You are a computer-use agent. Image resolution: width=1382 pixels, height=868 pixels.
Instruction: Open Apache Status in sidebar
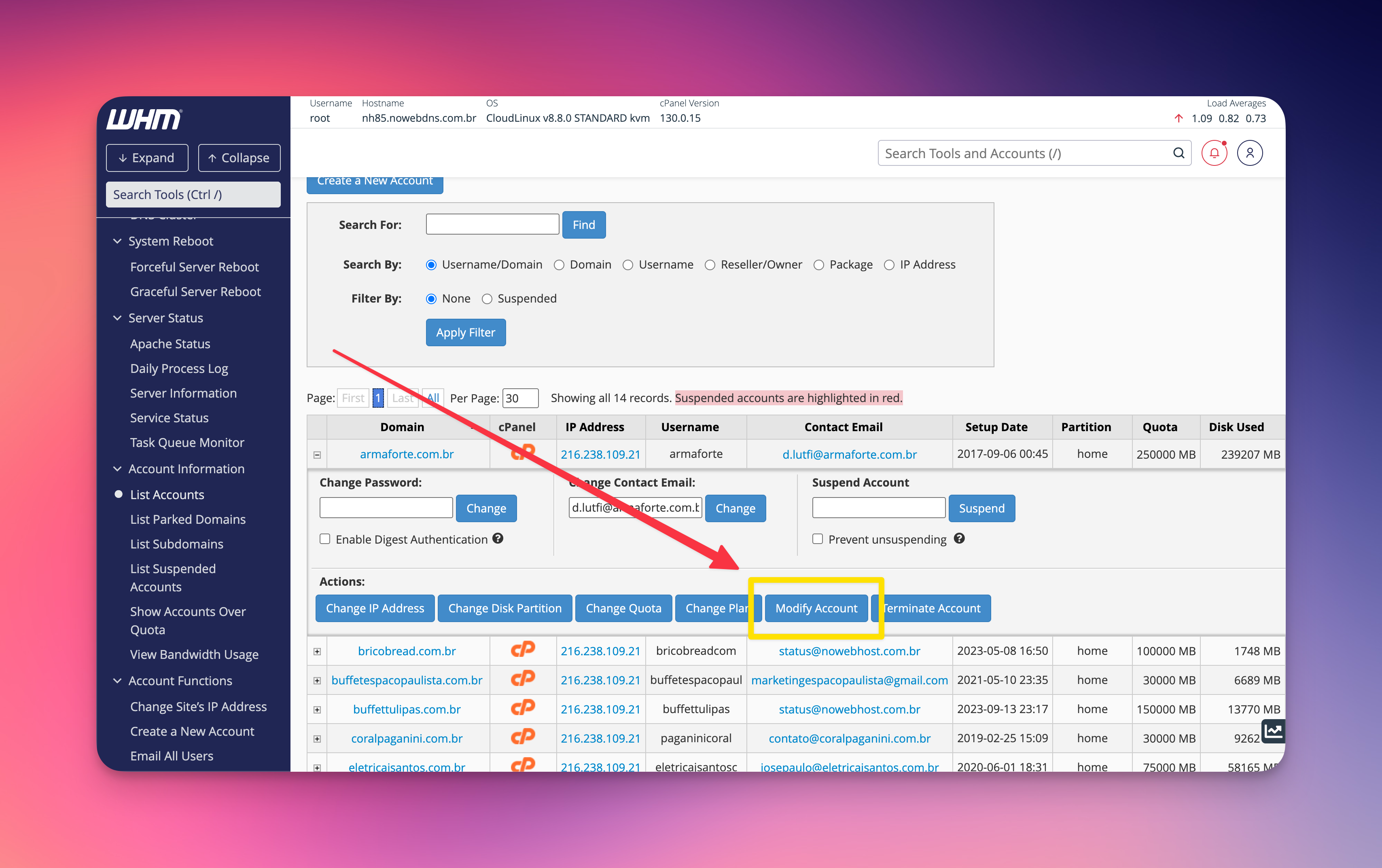tap(170, 344)
